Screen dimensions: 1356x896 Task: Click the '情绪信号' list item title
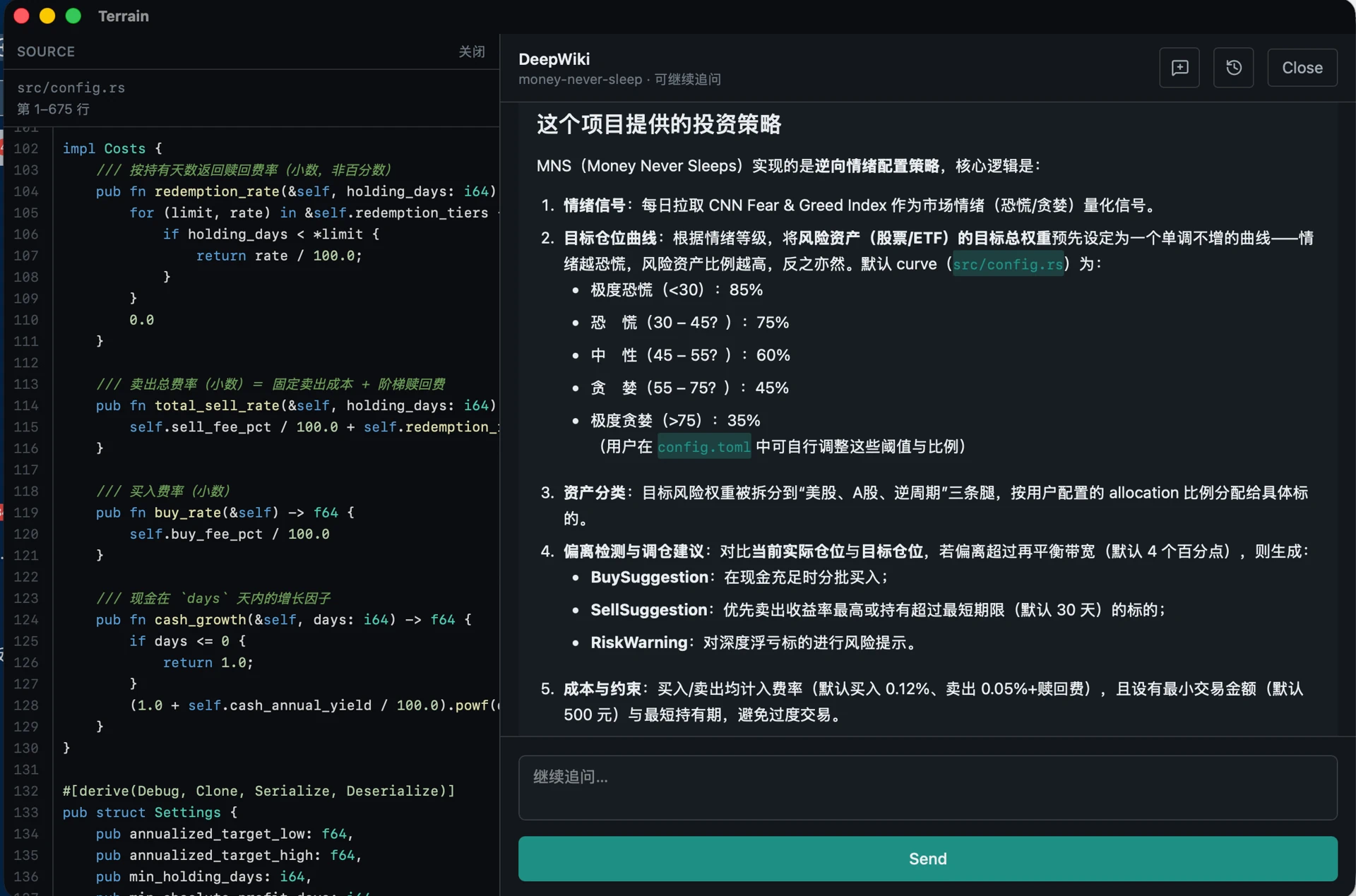pyautogui.click(x=595, y=205)
